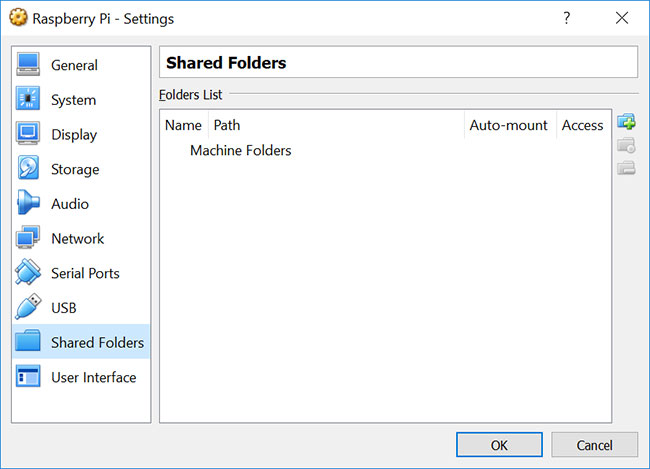Discard changes with the Cancel button

pos(594,445)
